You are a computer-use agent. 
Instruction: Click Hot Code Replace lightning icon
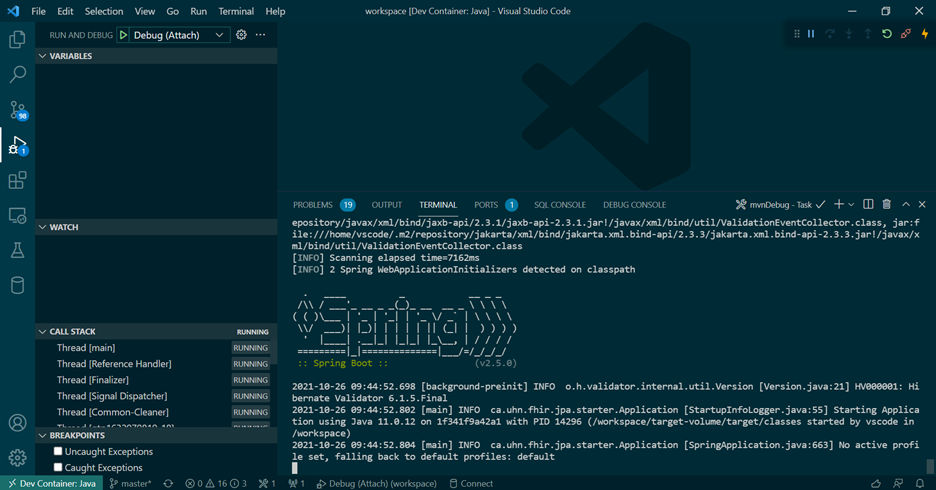click(925, 34)
